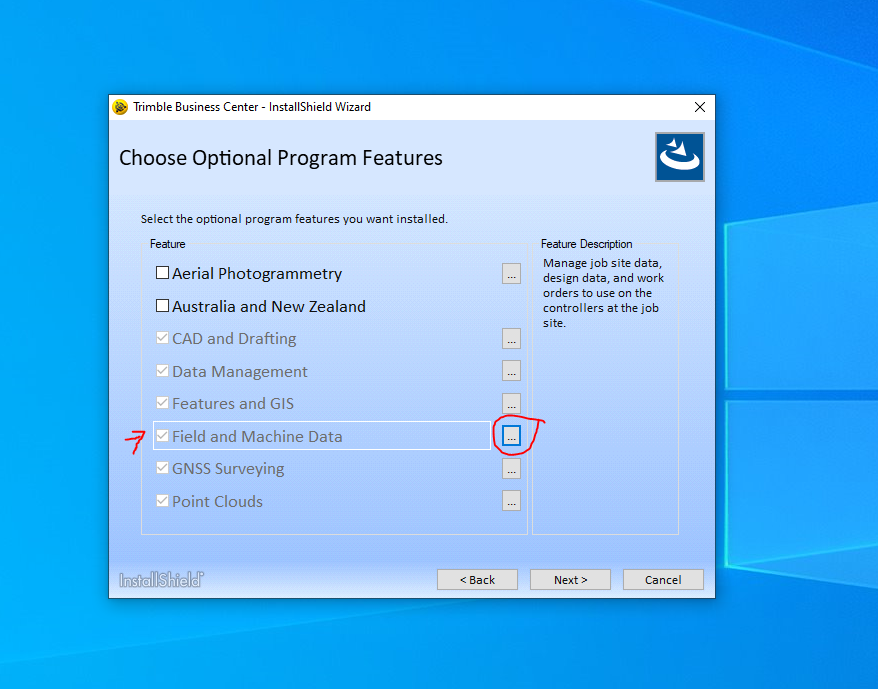Check the Australia and New Zealand checkbox

(x=162, y=306)
